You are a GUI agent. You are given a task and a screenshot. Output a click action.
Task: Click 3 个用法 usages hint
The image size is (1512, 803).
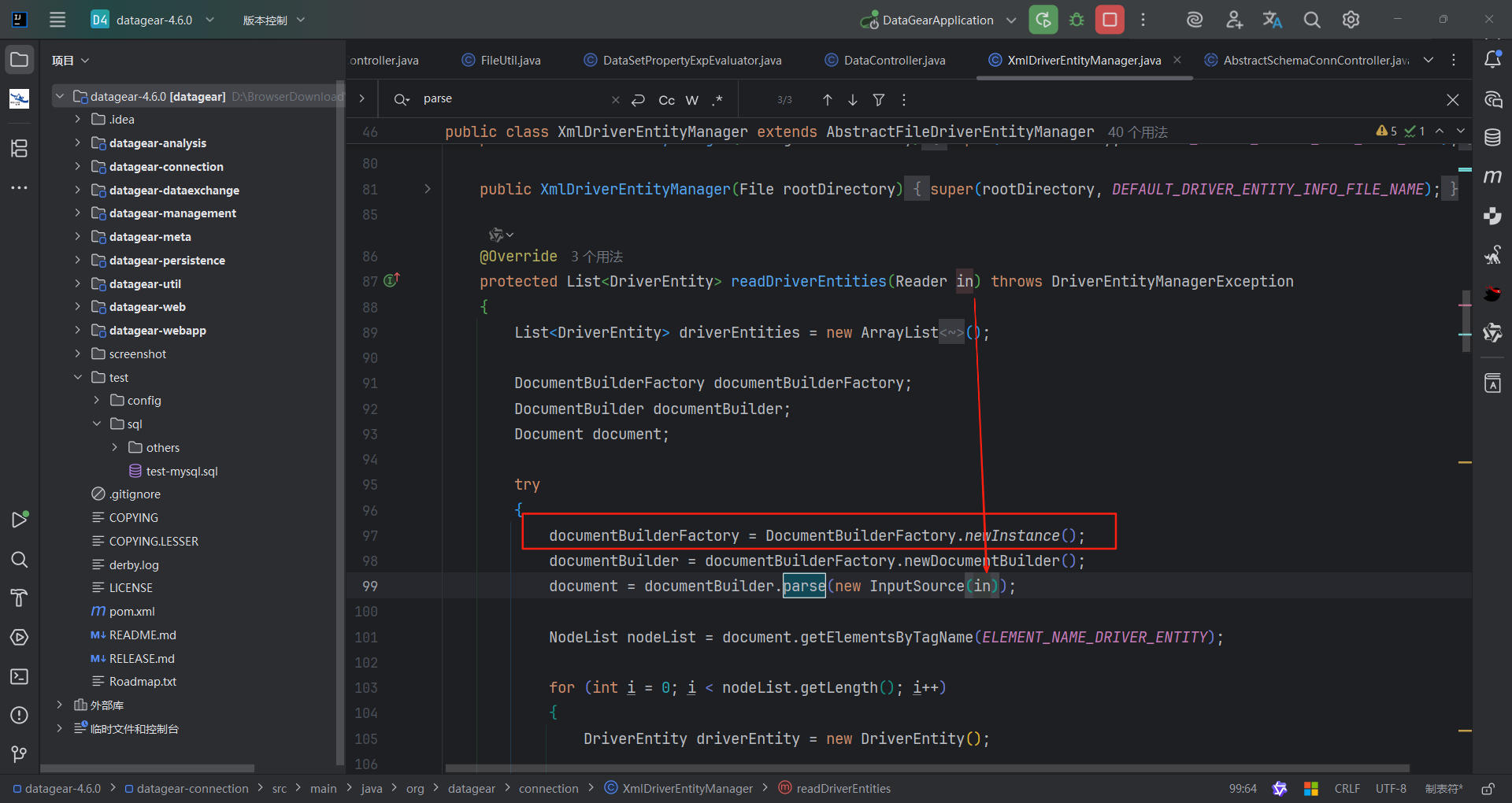click(x=596, y=257)
